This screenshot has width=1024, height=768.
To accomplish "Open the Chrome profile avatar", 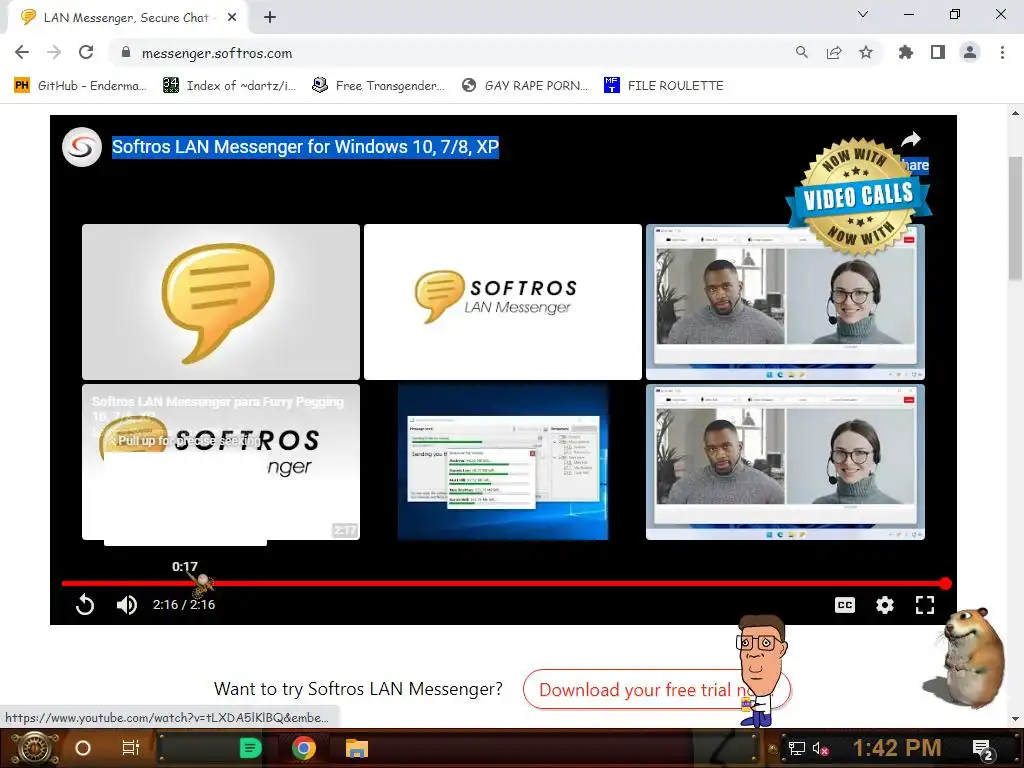I will coord(970,53).
